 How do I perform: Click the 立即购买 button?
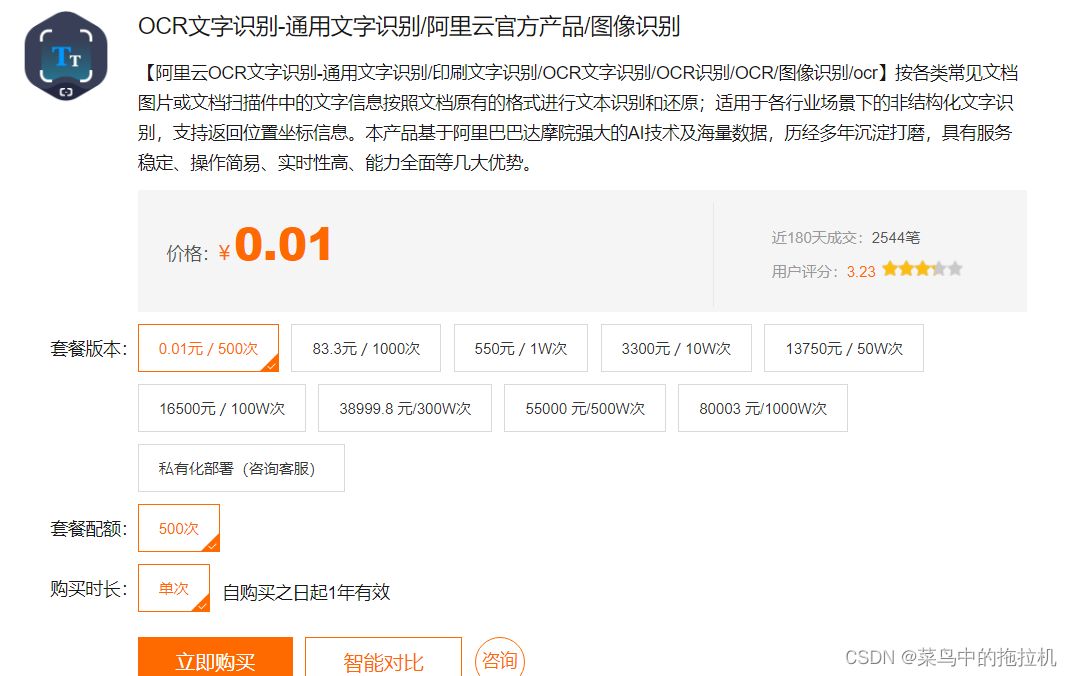click(215, 658)
